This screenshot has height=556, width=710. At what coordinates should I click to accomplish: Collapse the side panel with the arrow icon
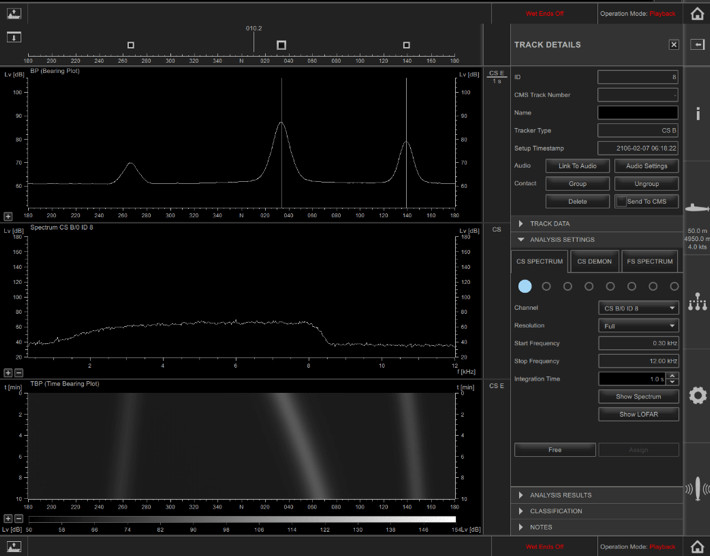click(x=697, y=44)
